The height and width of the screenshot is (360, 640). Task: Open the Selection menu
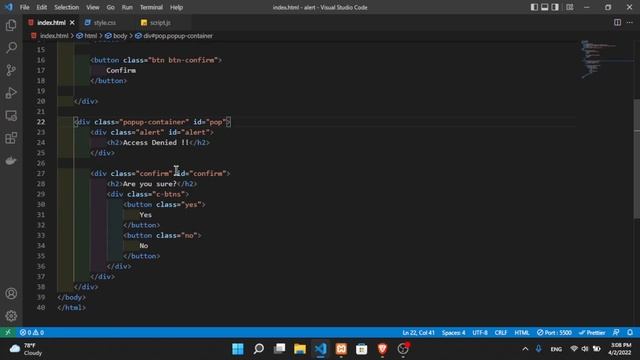click(67, 7)
